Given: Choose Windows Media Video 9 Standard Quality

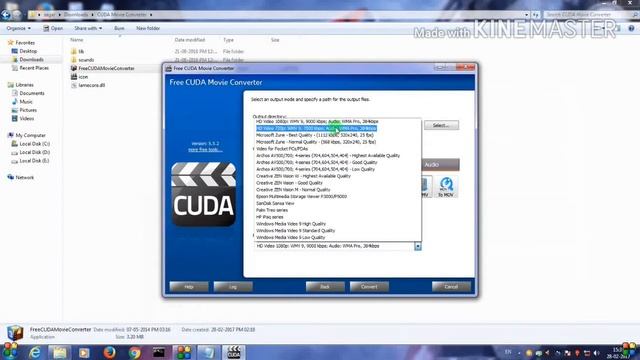Looking at the screenshot, I should point(295,231).
